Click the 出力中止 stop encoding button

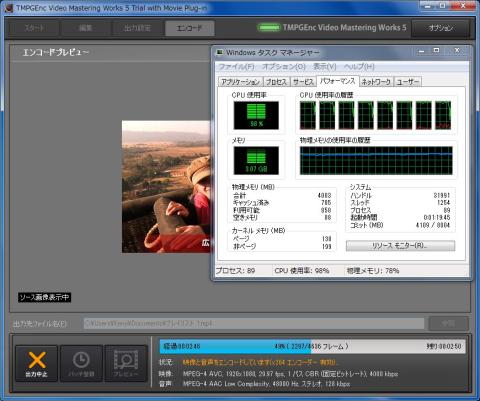click(x=36, y=364)
